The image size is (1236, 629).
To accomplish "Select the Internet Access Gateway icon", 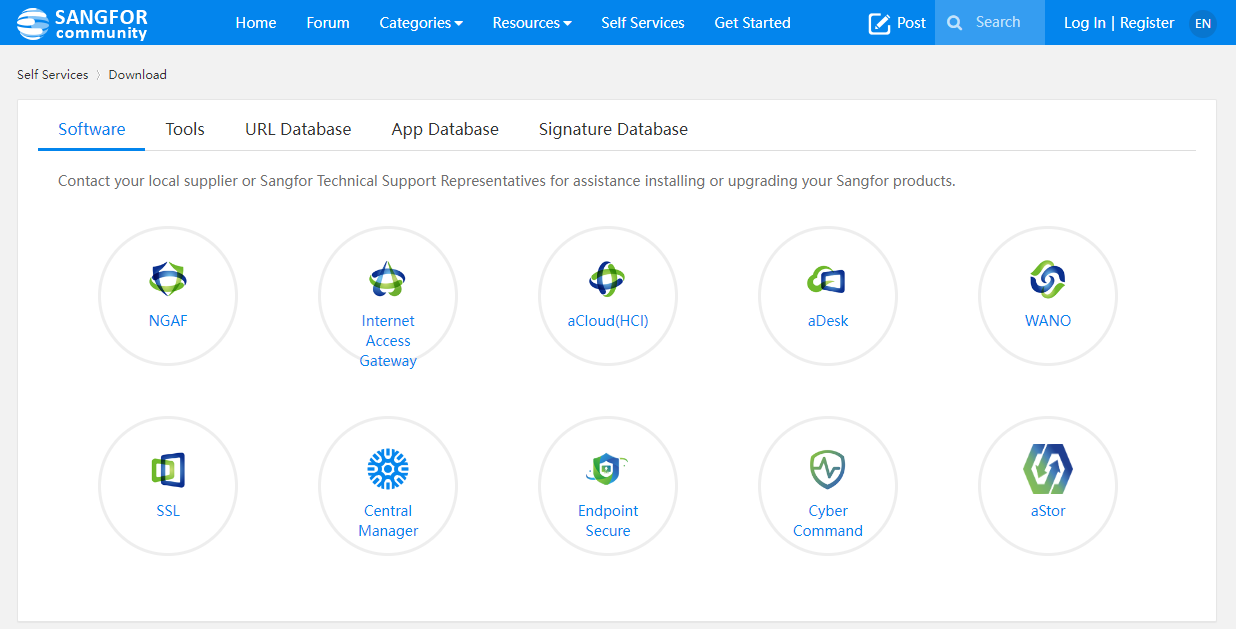I will point(388,279).
